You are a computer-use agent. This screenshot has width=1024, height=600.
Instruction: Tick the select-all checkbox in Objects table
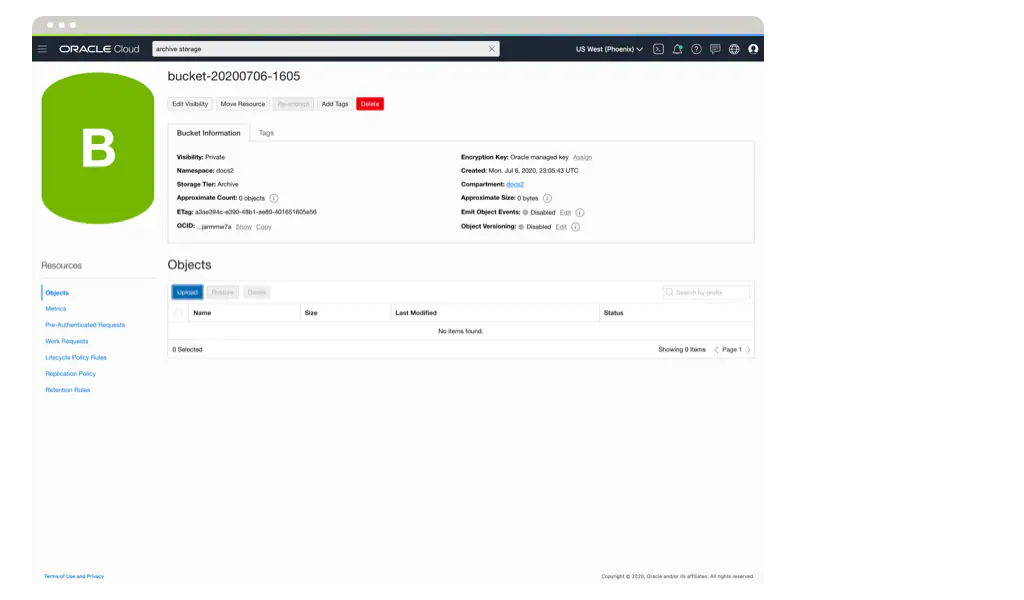178,313
